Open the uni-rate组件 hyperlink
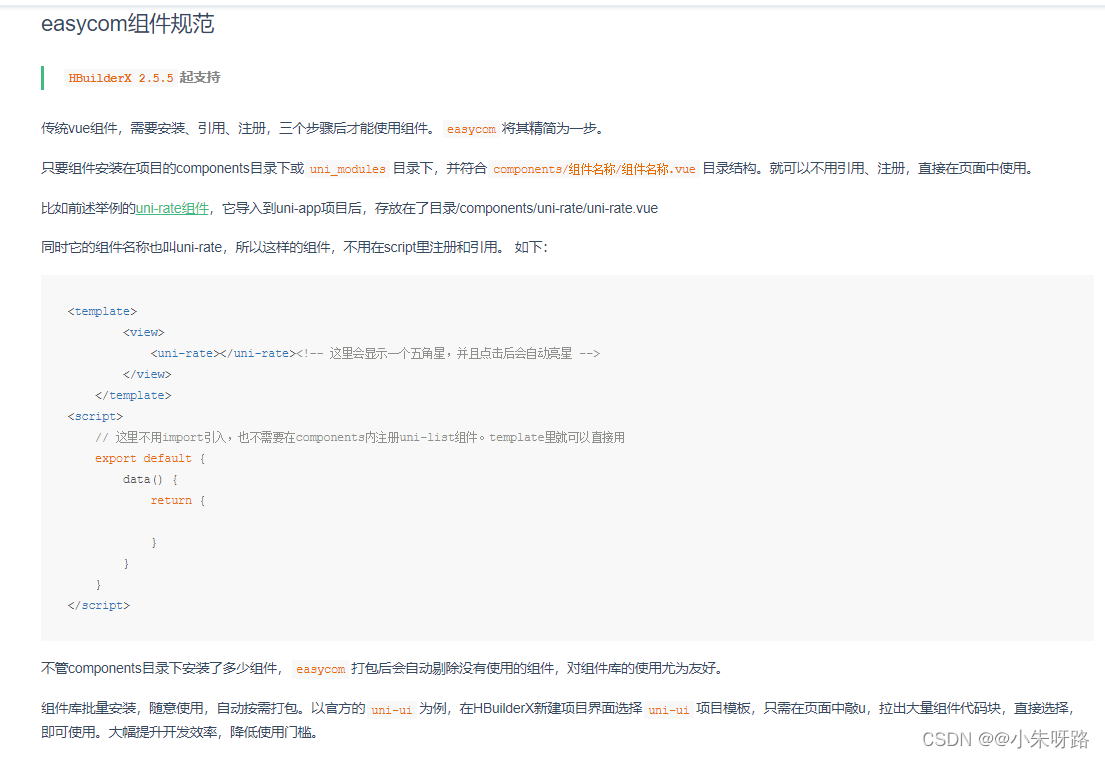This screenshot has width=1105, height=758. (x=173, y=208)
